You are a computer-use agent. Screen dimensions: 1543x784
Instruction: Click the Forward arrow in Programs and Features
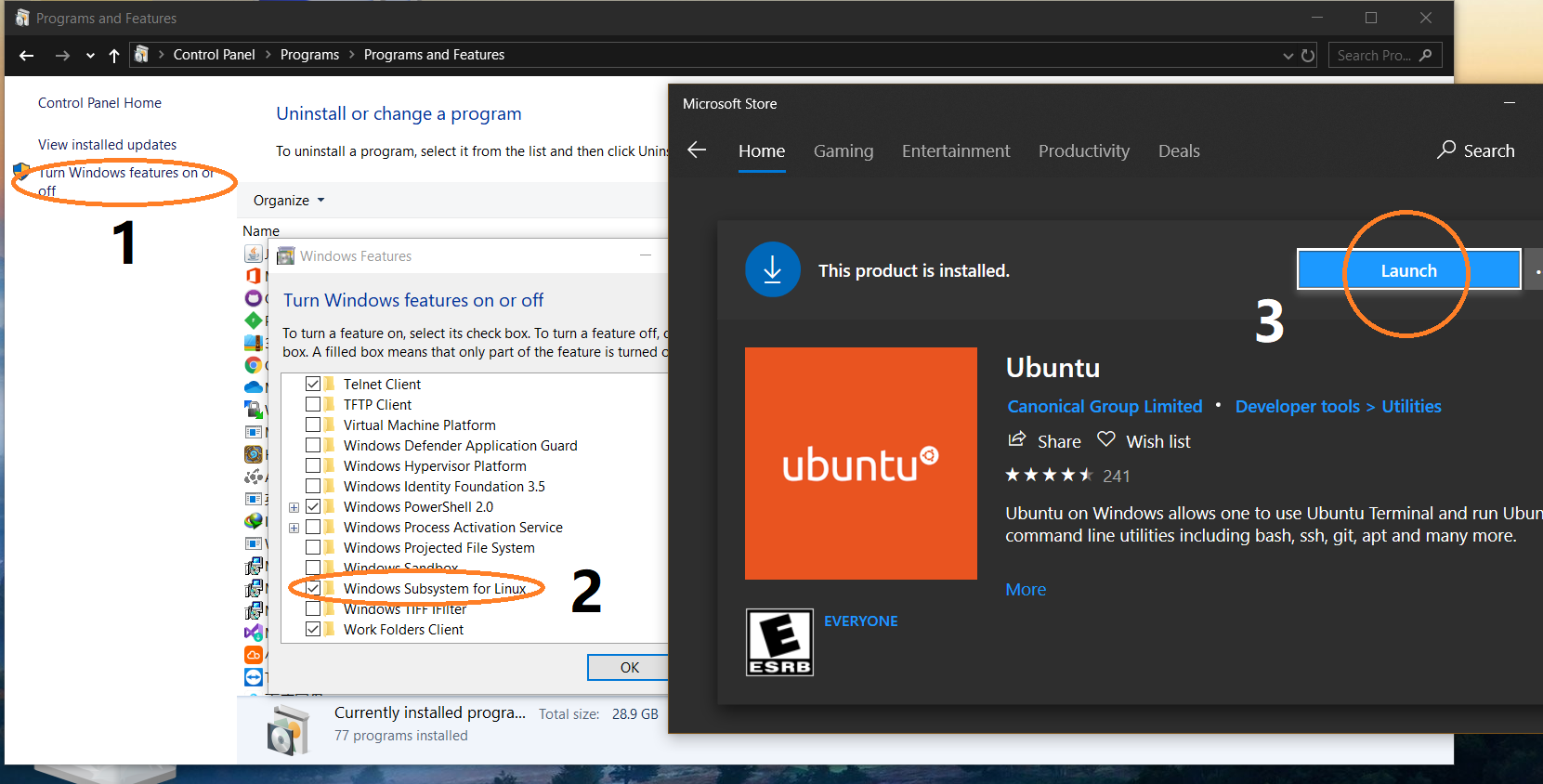(62, 56)
